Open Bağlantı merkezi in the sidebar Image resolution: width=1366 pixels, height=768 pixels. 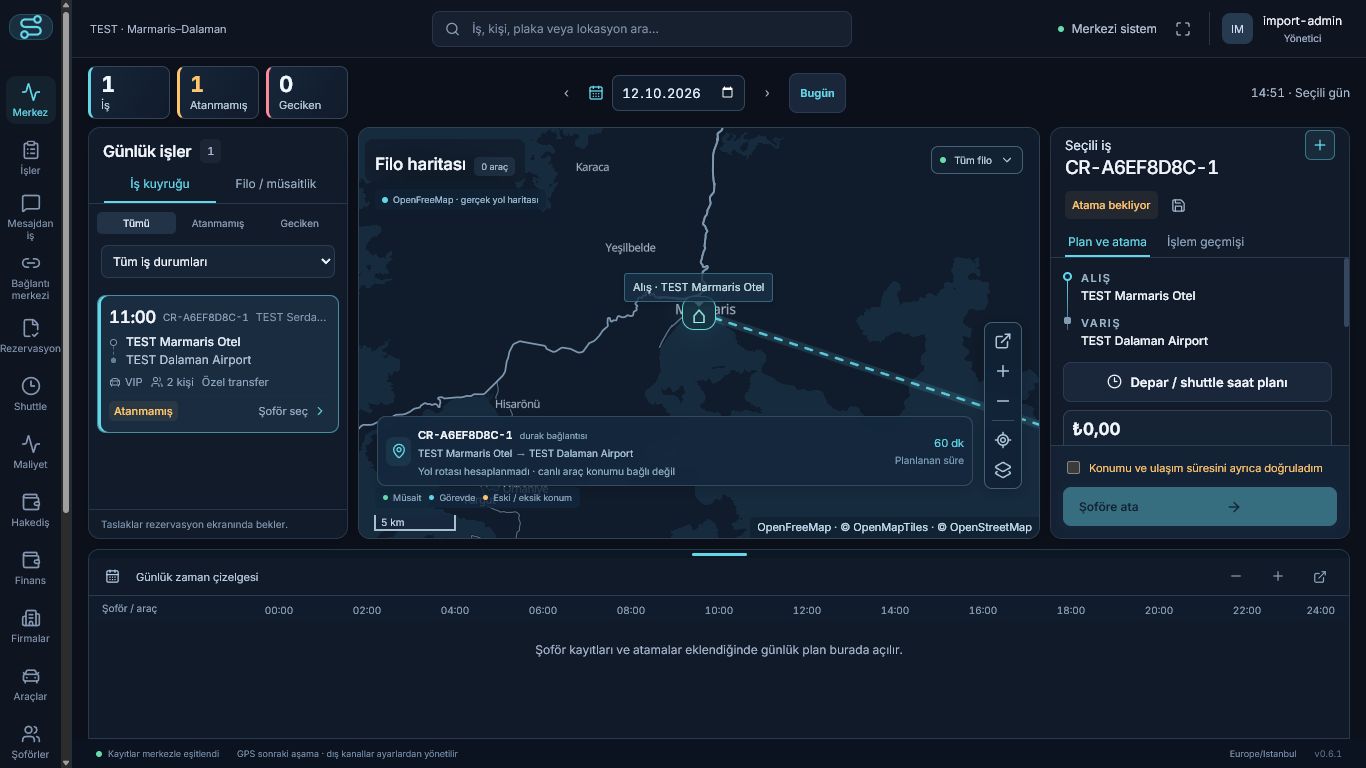click(31, 277)
